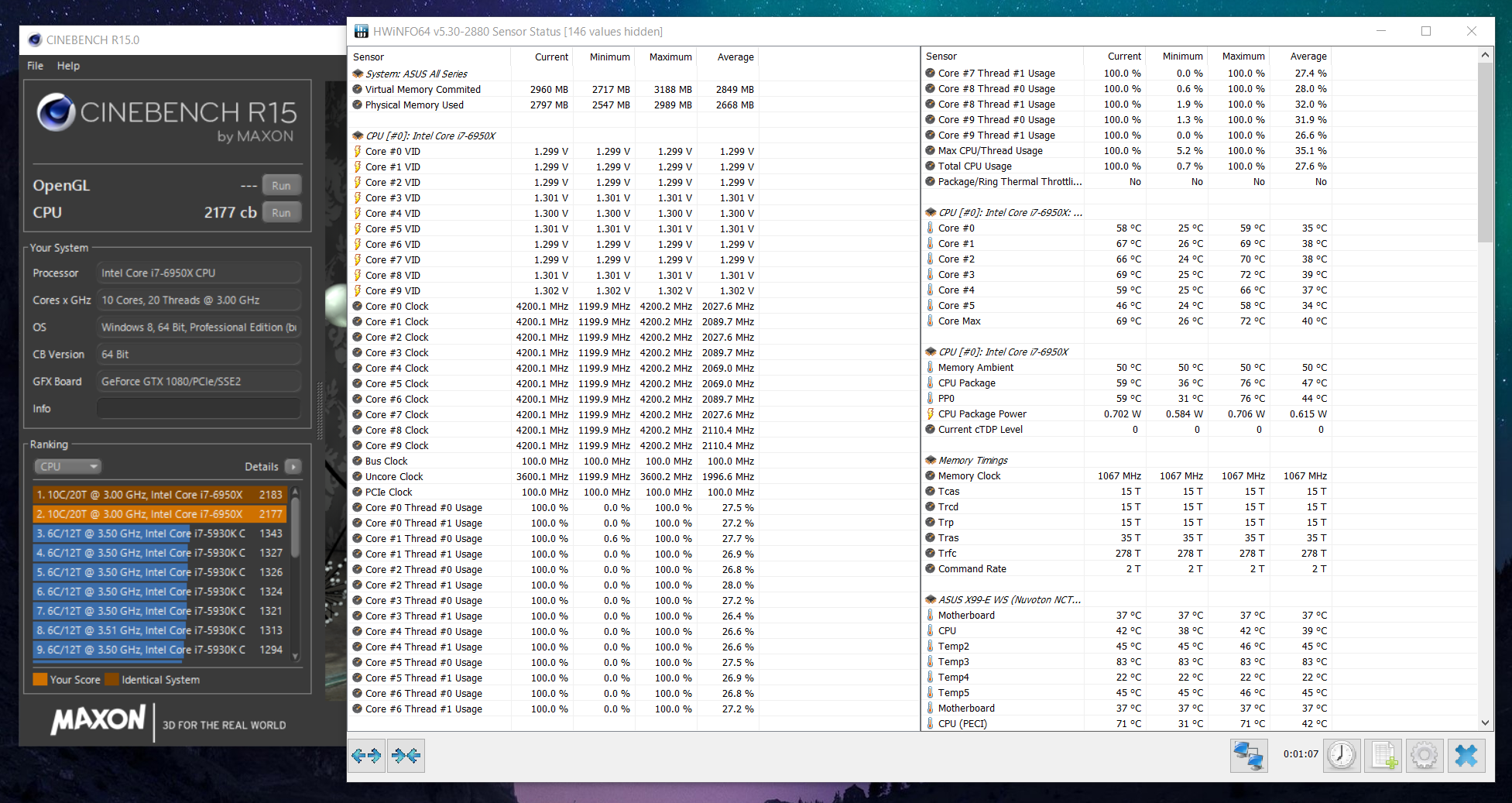Click the HWiNFO vertical scrollbar thumb
Viewport: 1512px width, 803px height.
[1485, 152]
